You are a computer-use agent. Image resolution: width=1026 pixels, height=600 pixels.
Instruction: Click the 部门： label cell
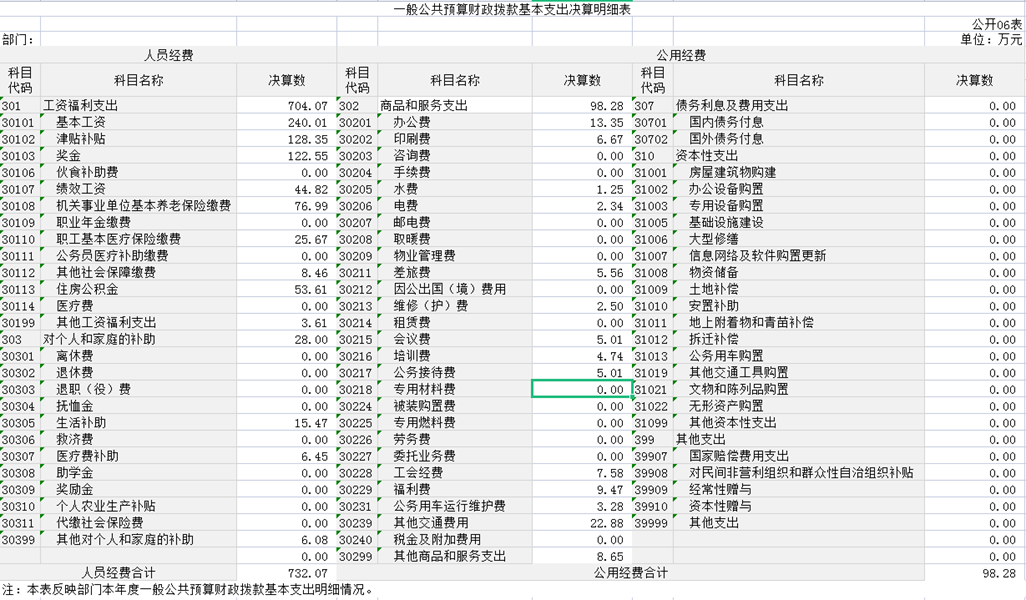click(x=19, y=40)
